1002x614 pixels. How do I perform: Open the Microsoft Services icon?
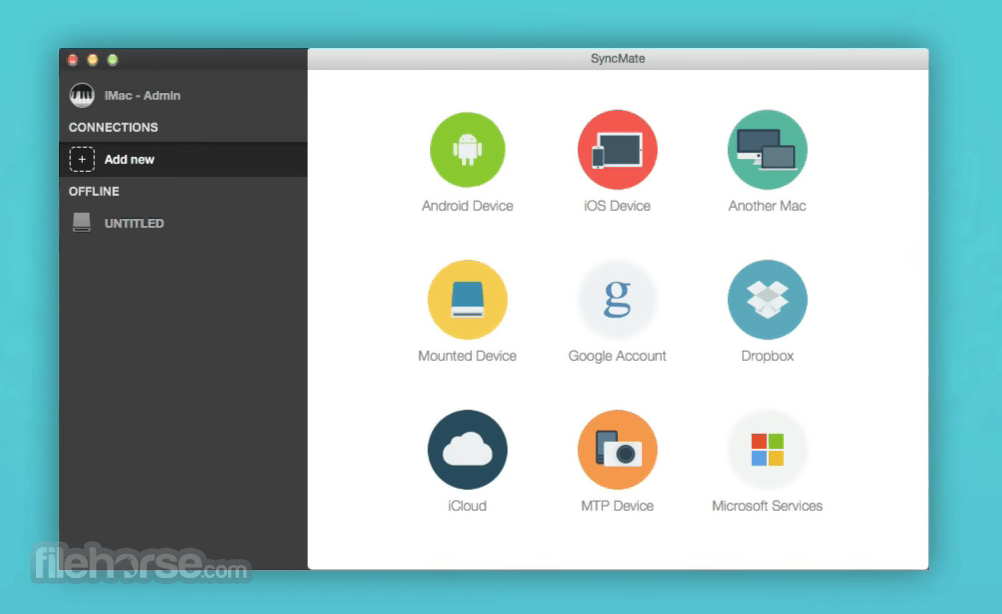[x=767, y=450]
